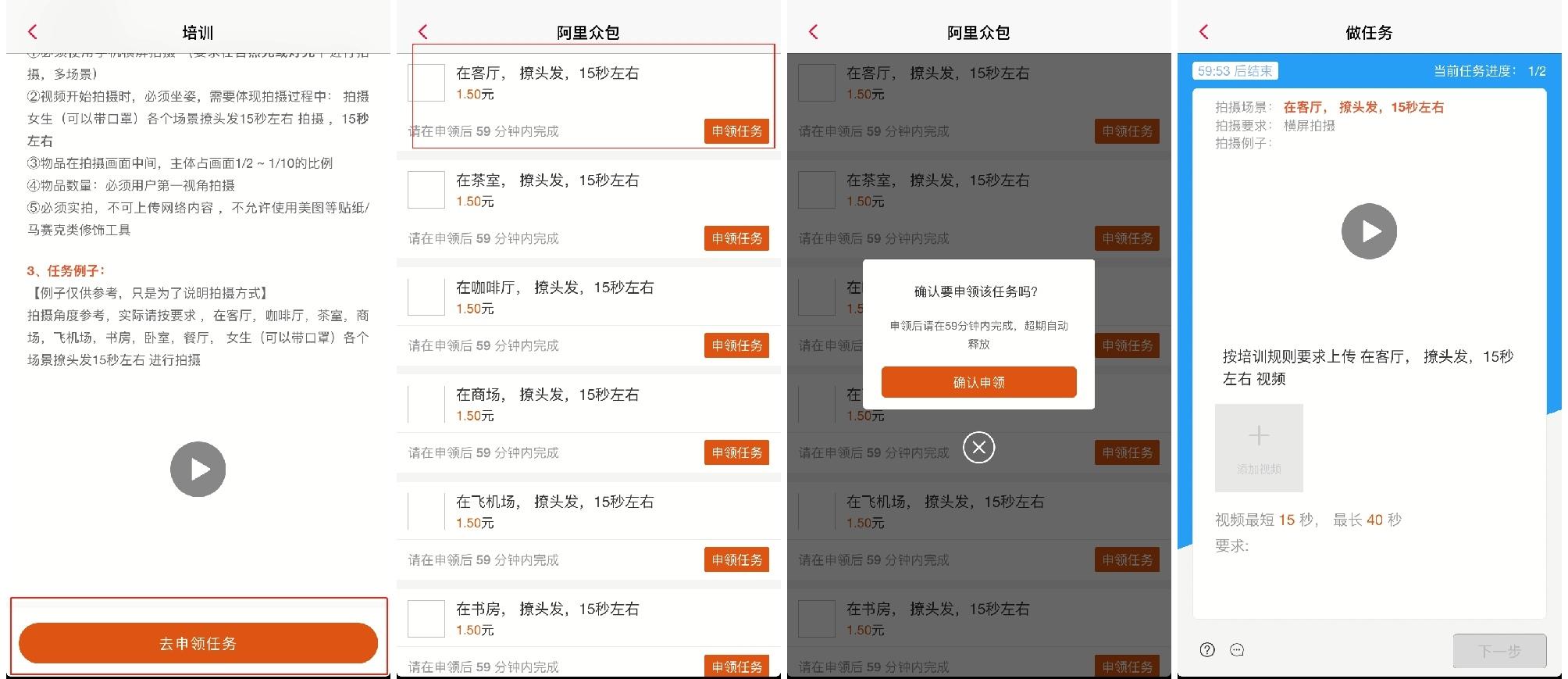Go back from the undimmed 阿里众包 list screen

tap(422, 32)
